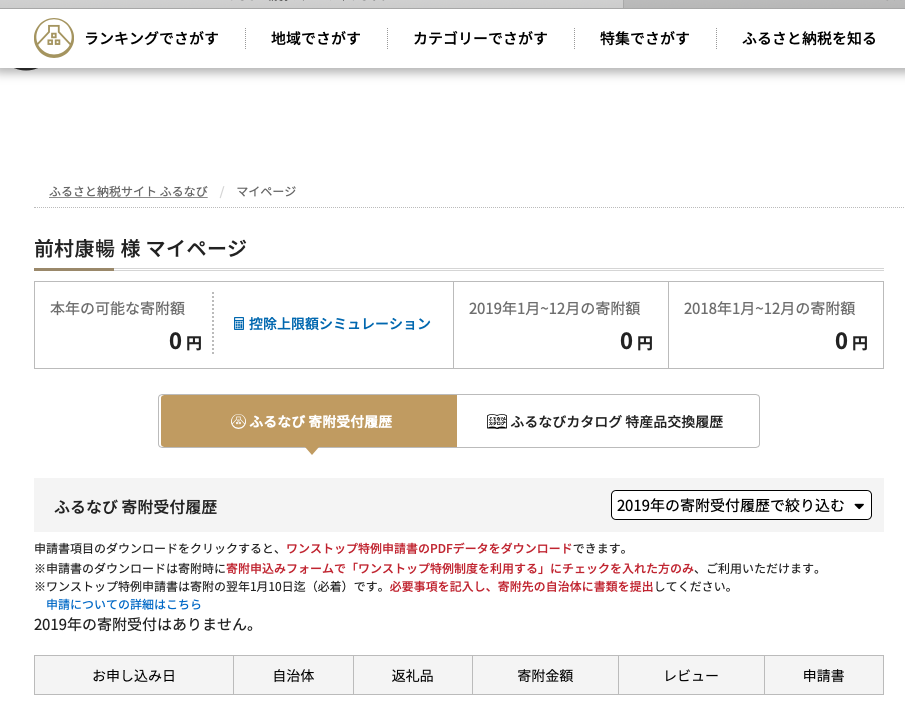Click the レビュー column header
The image size is (905, 716).
691,675
